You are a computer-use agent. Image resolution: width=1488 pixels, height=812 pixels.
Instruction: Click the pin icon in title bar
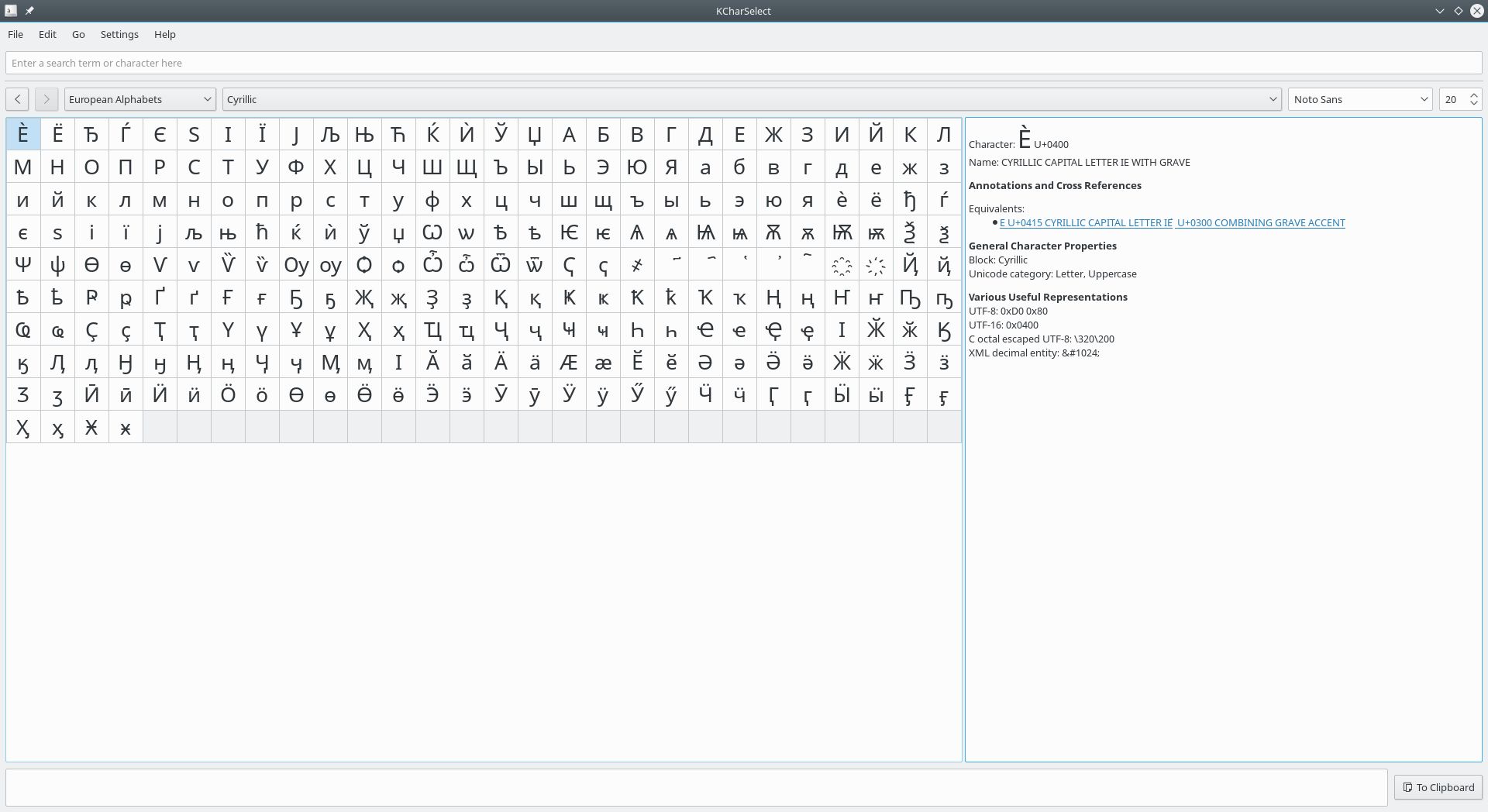29,11
